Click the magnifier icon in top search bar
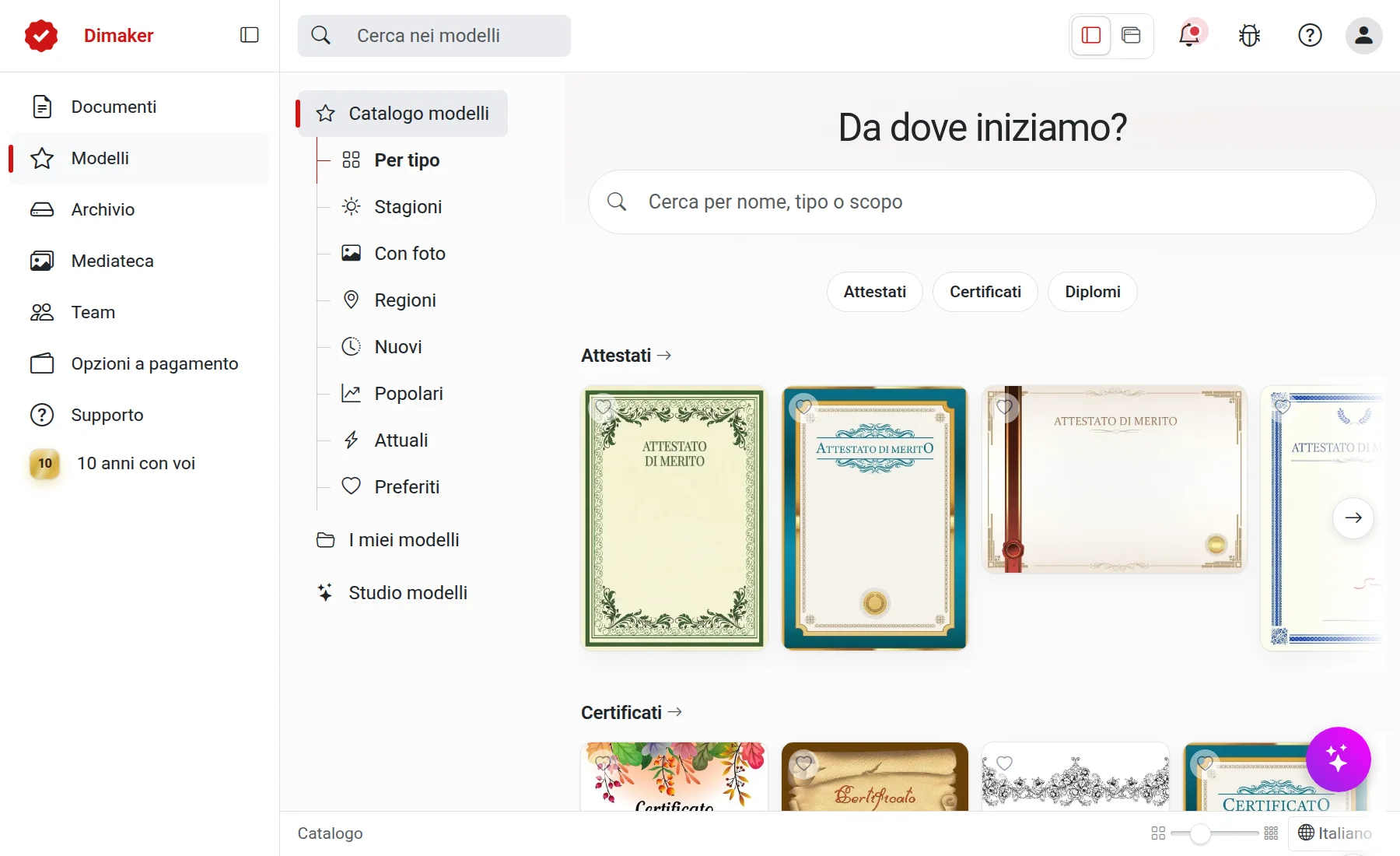 coord(321,35)
